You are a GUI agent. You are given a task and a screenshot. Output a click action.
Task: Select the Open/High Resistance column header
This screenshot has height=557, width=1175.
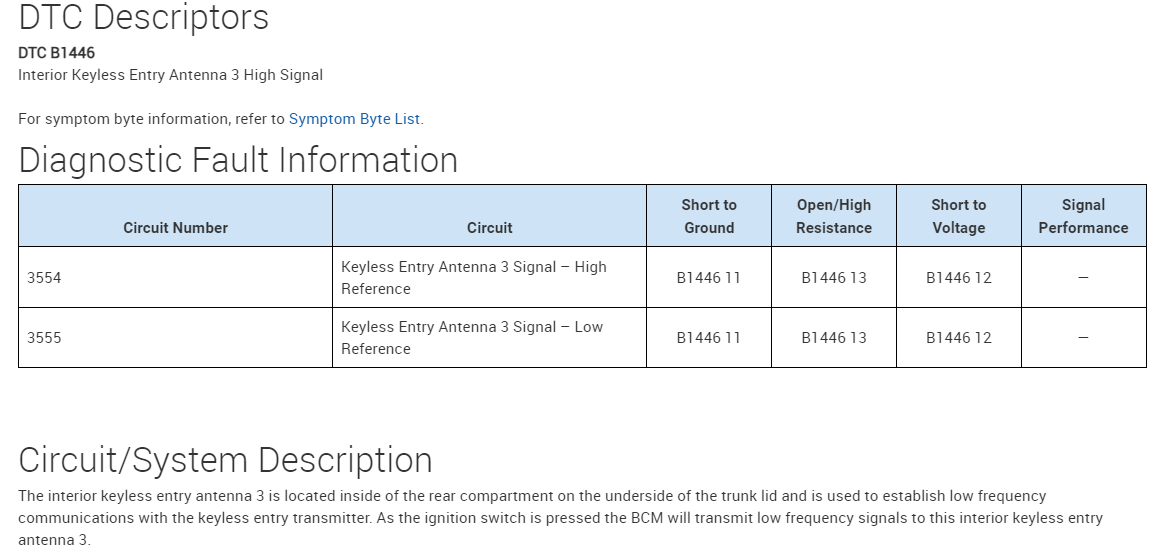tap(834, 216)
